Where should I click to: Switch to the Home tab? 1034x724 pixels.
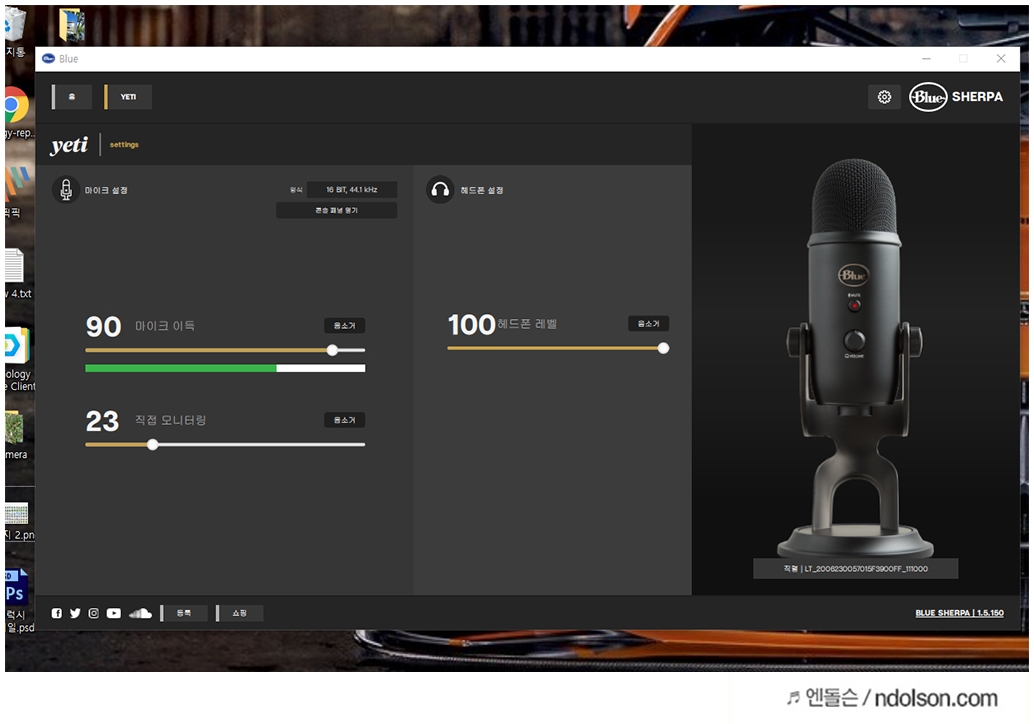click(x=72, y=97)
